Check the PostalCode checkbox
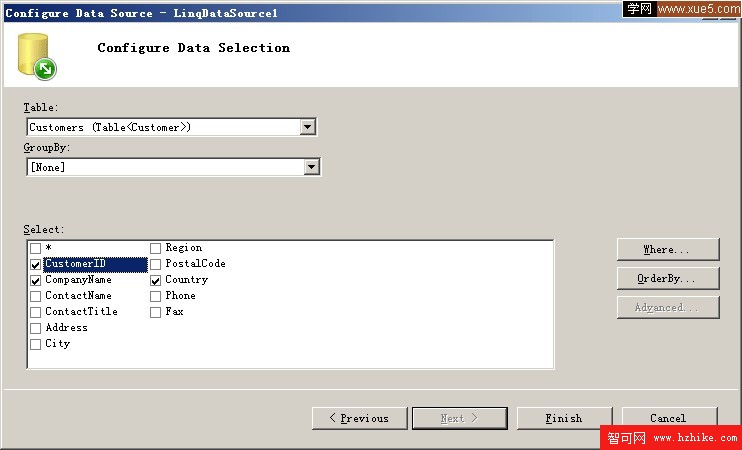The width and height of the screenshot is (742, 450). 156,265
